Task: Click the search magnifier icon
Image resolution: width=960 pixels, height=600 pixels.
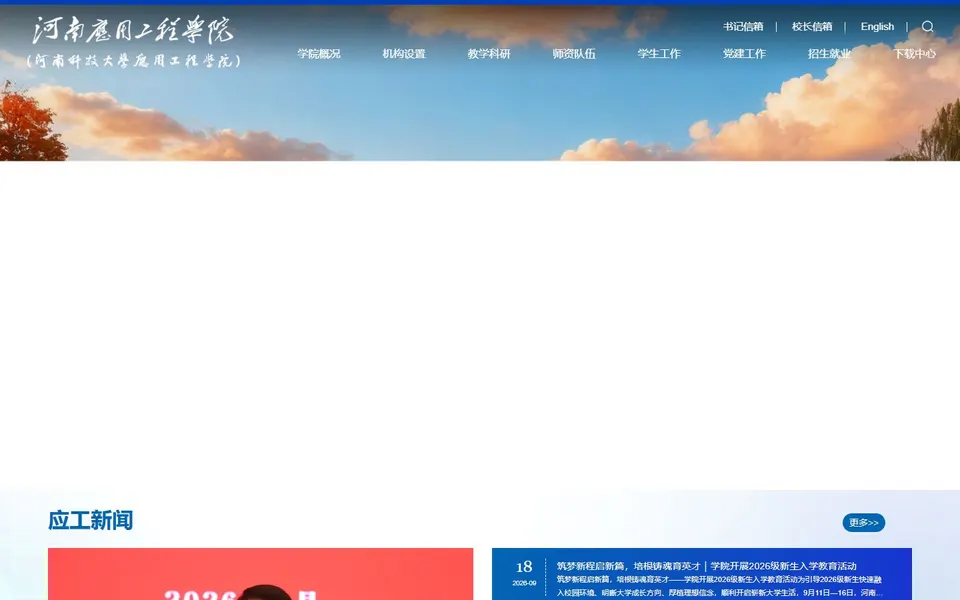Action: point(928,26)
